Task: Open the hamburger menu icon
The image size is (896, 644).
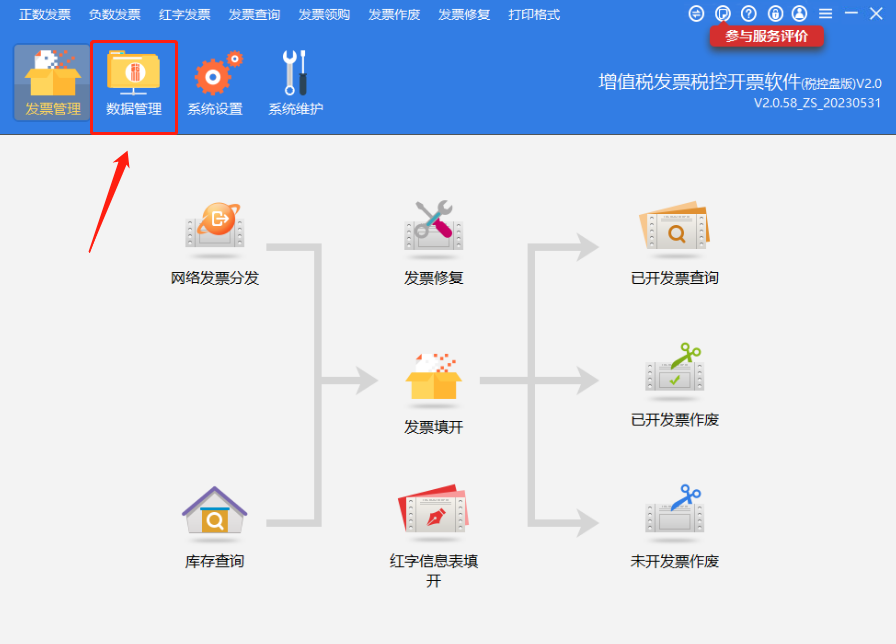Action: click(x=825, y=14)
